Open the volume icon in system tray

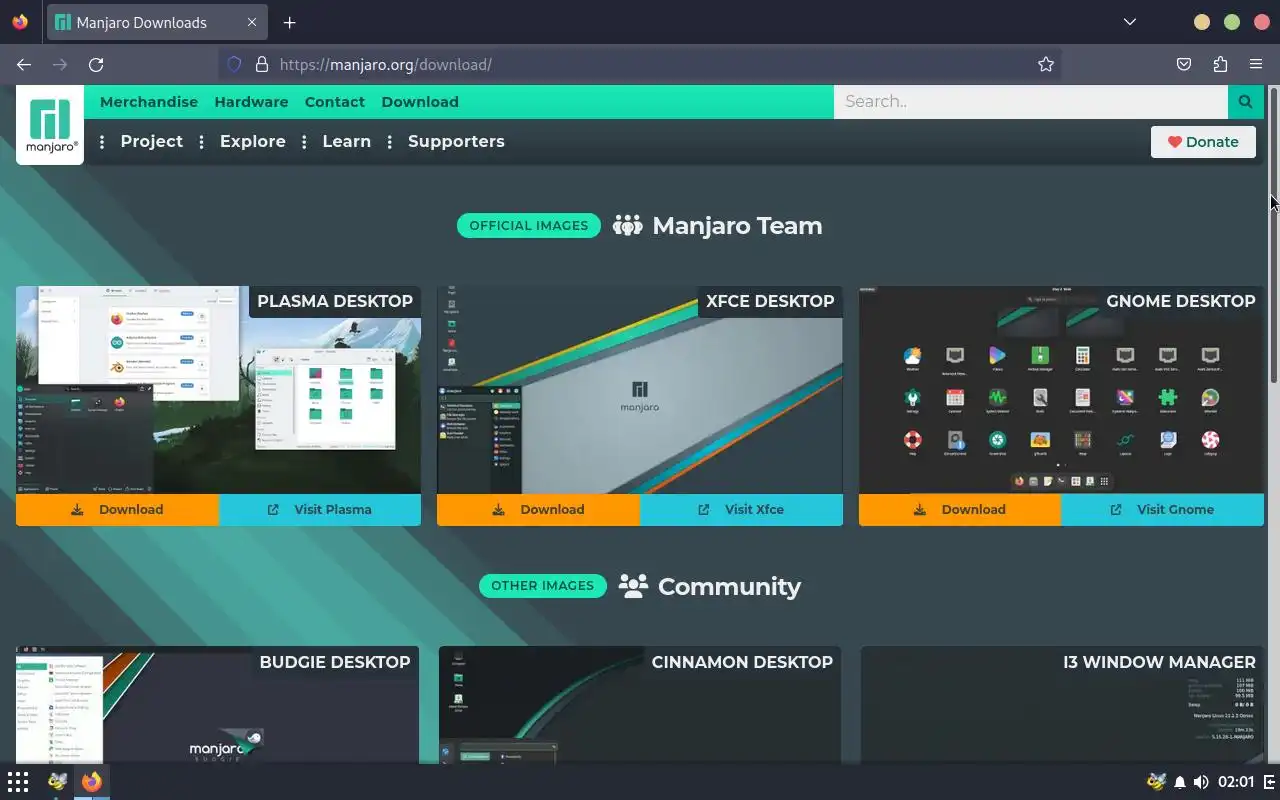pos(1201,782)
